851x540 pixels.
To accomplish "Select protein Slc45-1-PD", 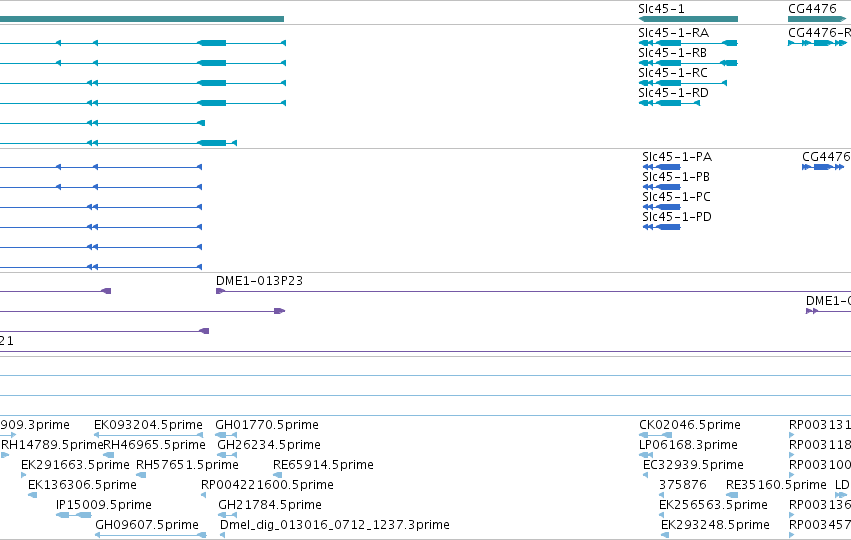I will pos(661,227).
